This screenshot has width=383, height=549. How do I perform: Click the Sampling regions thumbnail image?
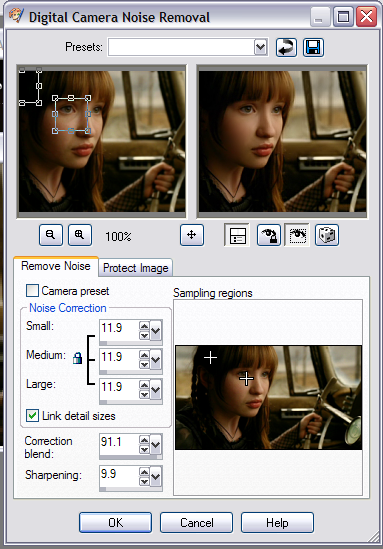[269, 398]
